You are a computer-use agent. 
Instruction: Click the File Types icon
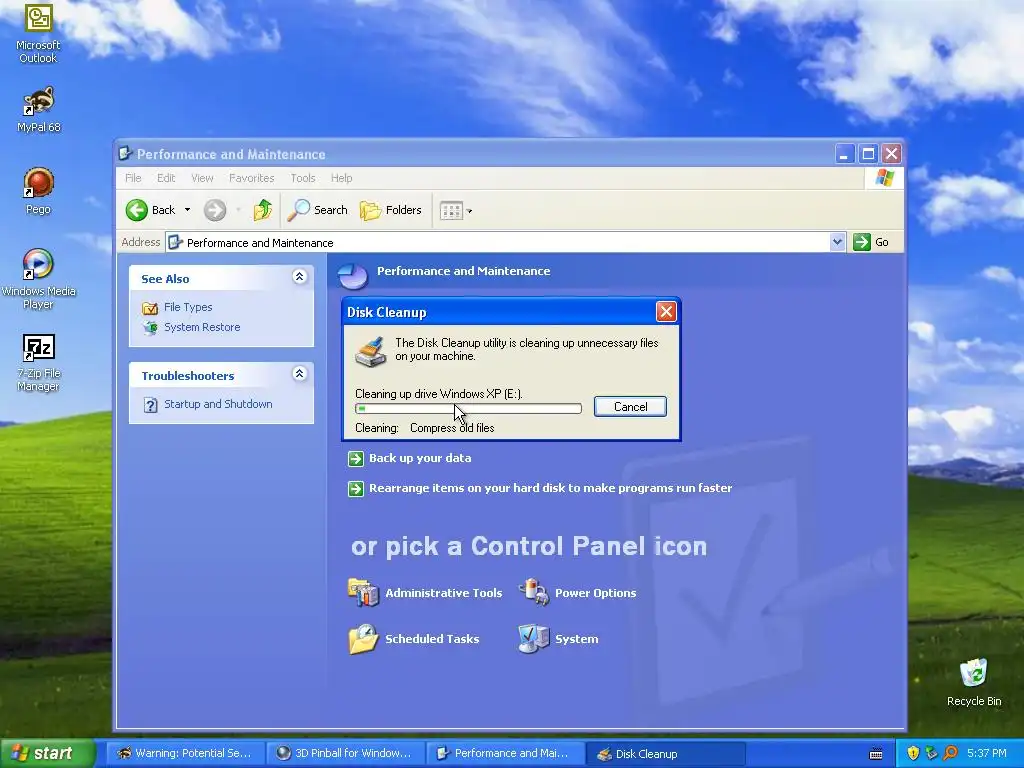(x=150, y=308)
